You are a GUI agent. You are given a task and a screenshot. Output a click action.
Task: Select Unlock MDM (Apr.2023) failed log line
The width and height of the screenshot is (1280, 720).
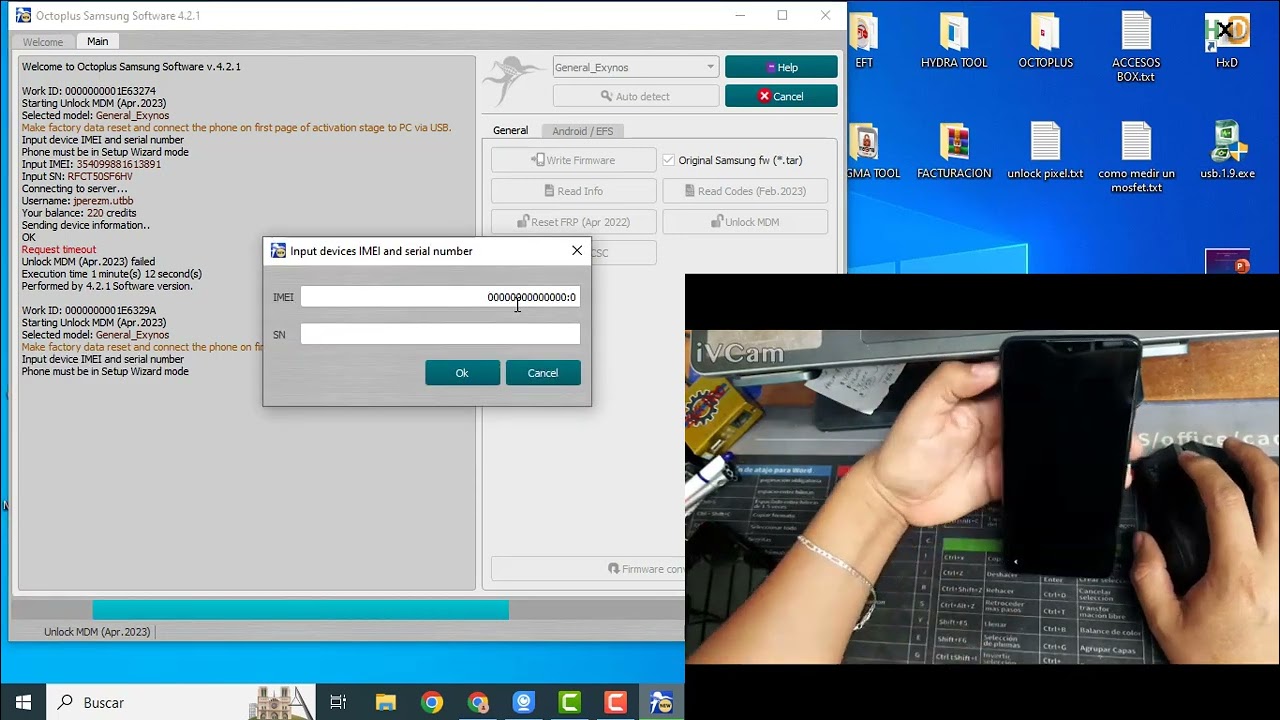[x=88, y=262]
